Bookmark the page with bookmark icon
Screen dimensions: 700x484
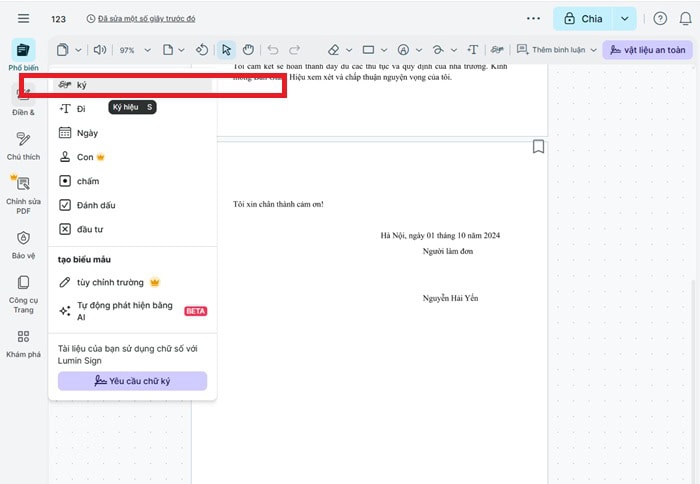(x=539, y=147)
